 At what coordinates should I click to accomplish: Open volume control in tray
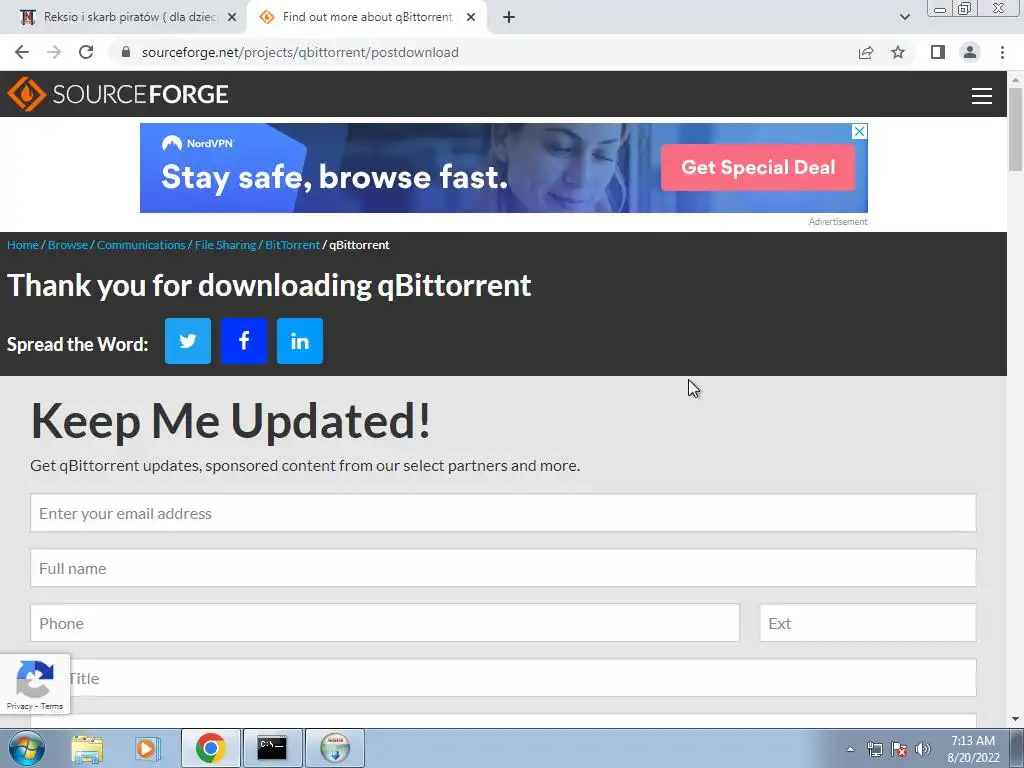coord(923,749)
